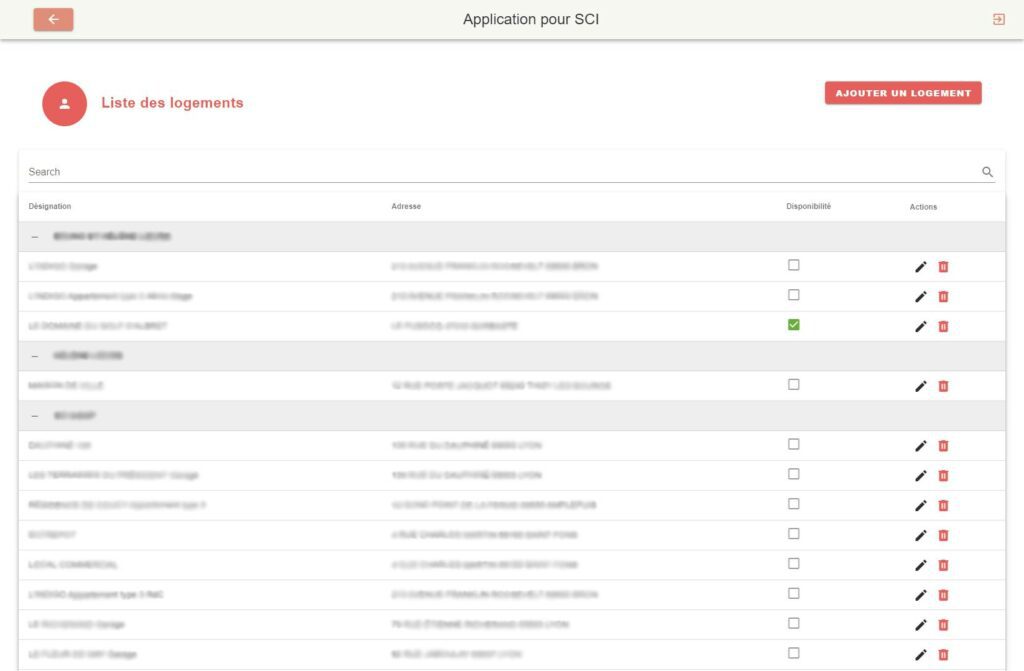
Task: Click trash icon on the row with checked availability
Action: click(x=943, y=326)
